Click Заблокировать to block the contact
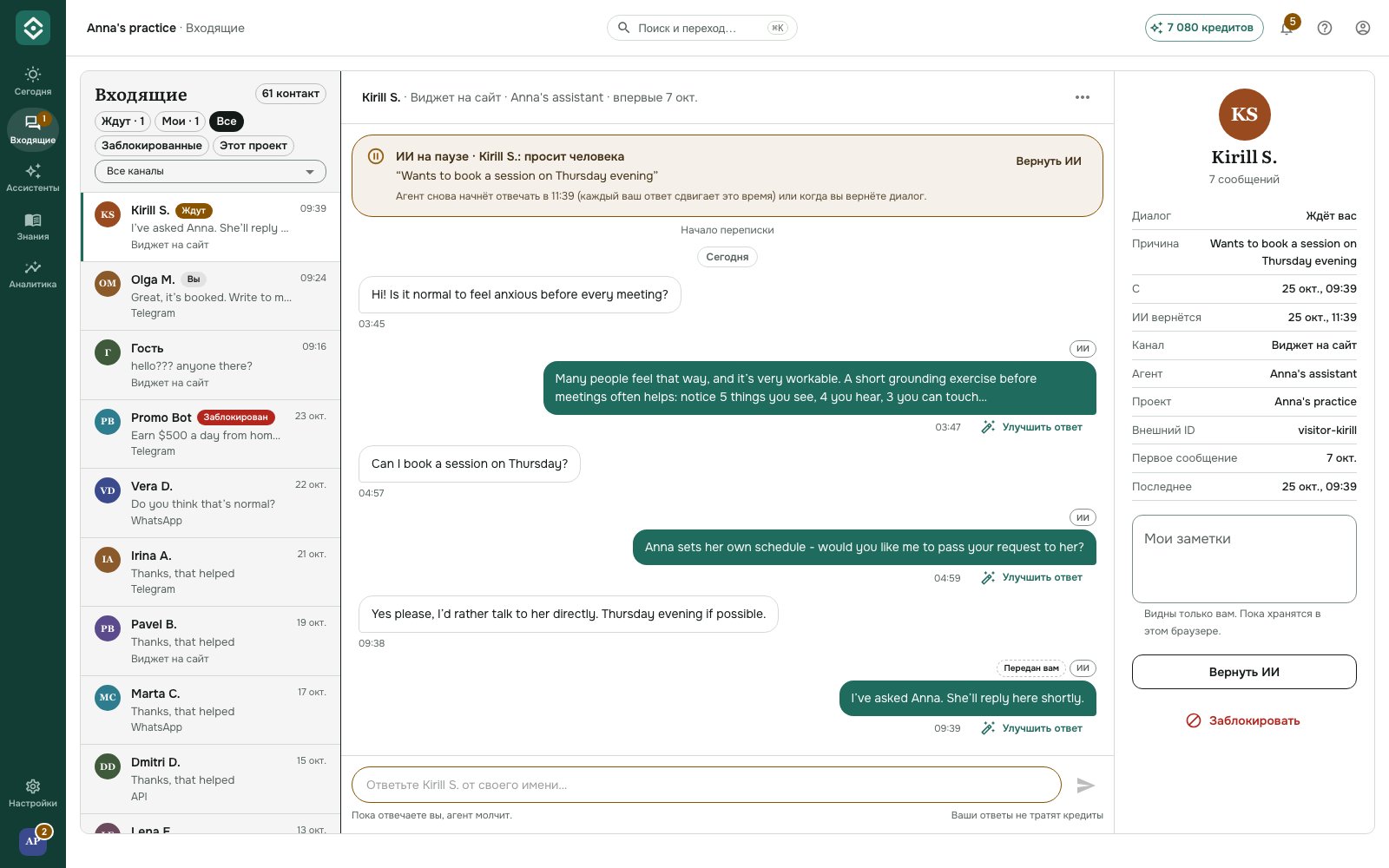1389x868 pixels. [x=1244, y=720]
